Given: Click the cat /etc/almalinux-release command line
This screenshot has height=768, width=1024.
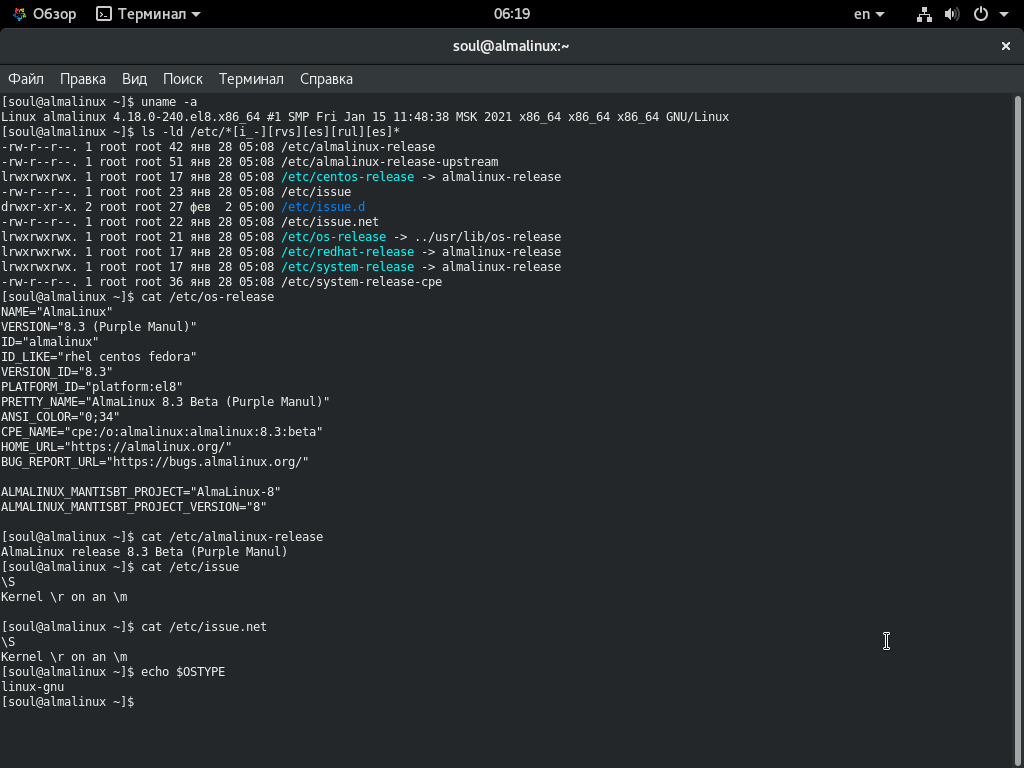Looking at the screenshot, I should coord(162,537).
